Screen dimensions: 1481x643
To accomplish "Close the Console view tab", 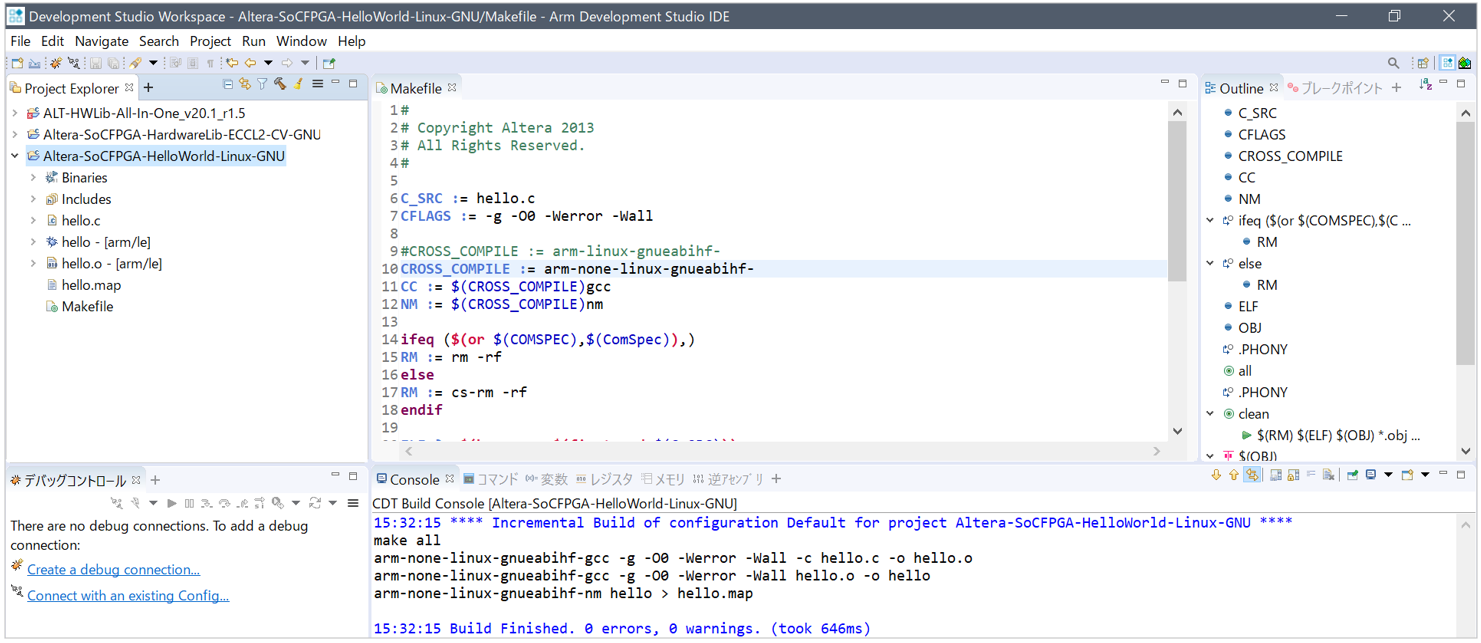I will coord(450,479).
